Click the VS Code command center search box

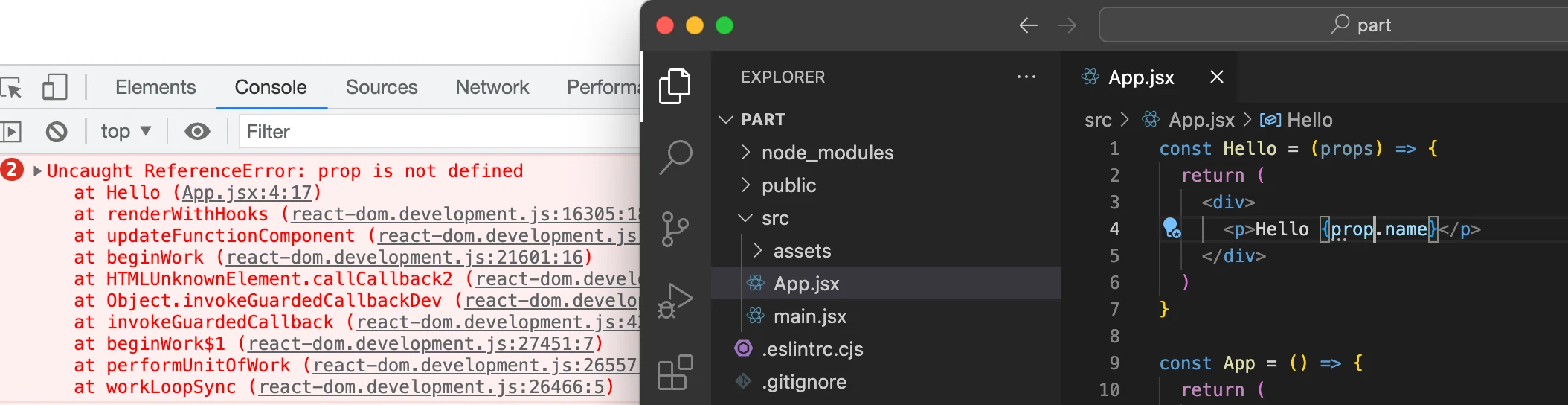point(1333,25)
